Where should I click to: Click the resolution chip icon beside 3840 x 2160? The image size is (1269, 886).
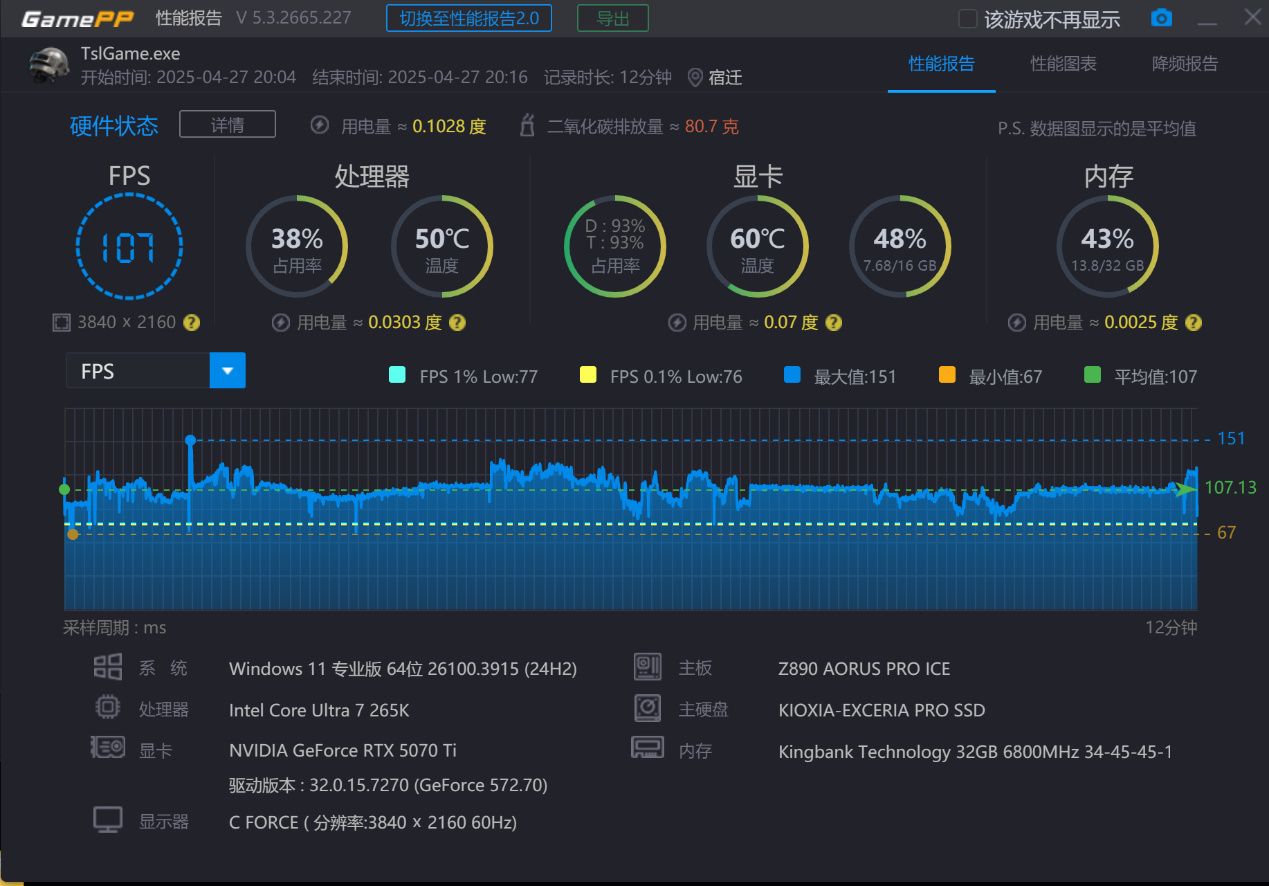[62, 322]
